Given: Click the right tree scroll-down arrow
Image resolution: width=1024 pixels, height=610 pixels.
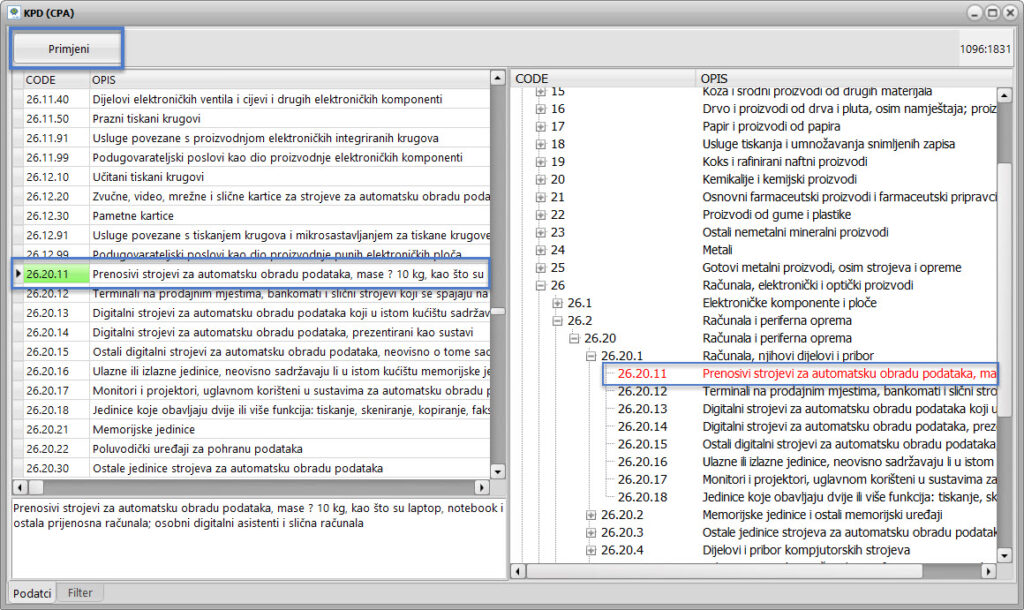Looking at the screenshot, I should pos(1005,555).
